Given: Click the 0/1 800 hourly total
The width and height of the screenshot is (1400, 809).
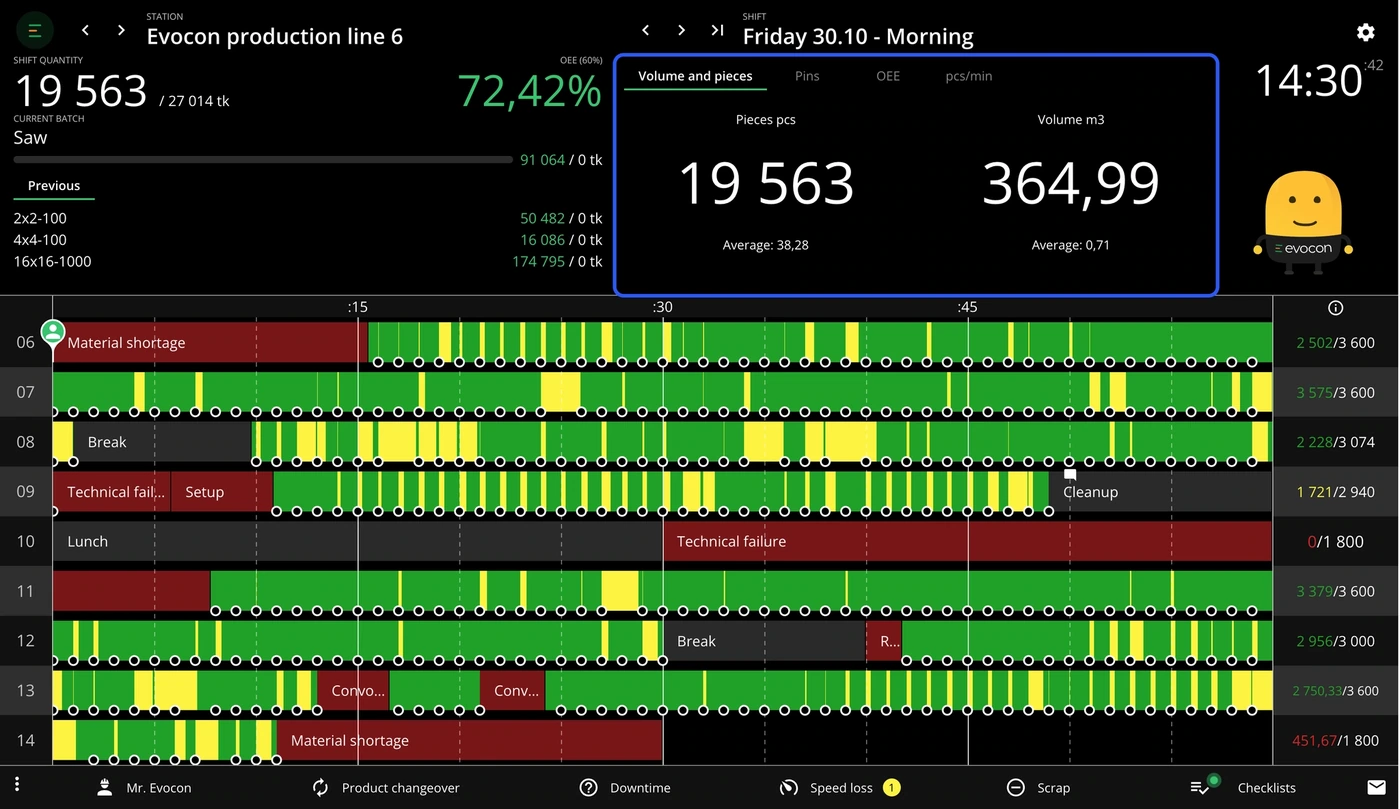Looking at the screenshot, I should click(1335, 541).
